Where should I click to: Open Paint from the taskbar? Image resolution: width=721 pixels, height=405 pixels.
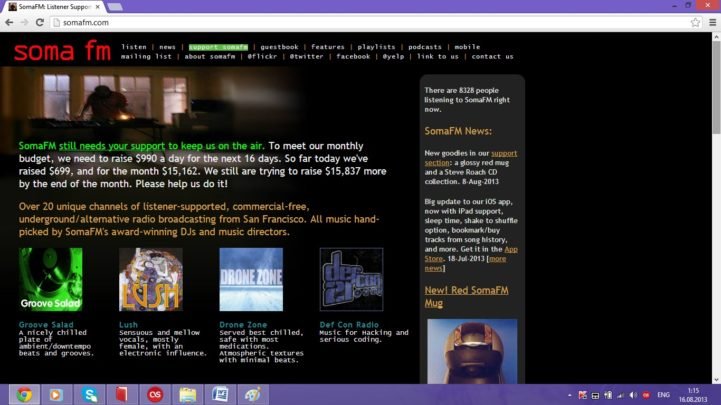[252, 394]
